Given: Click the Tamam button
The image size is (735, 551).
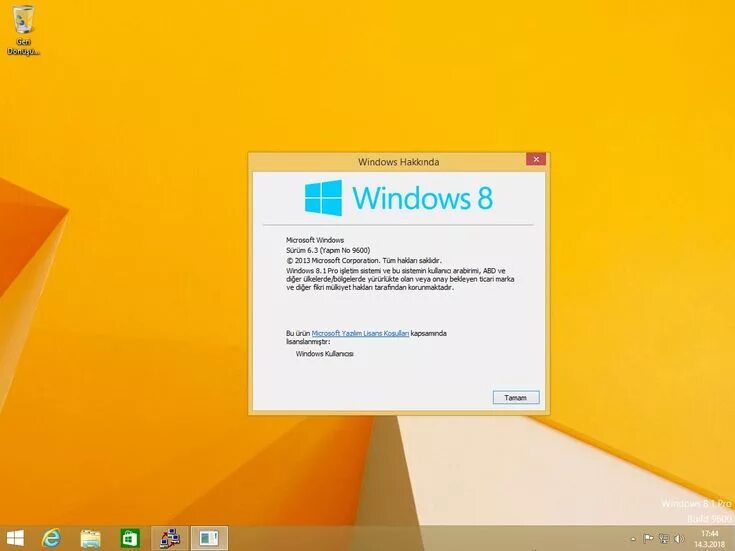Looking at the screenshot, I should (x=516, y=398).
